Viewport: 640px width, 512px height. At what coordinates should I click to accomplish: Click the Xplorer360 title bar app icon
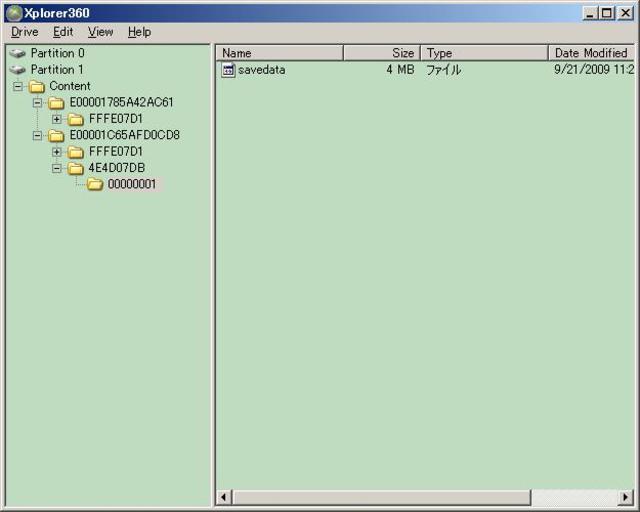[13, 13]
